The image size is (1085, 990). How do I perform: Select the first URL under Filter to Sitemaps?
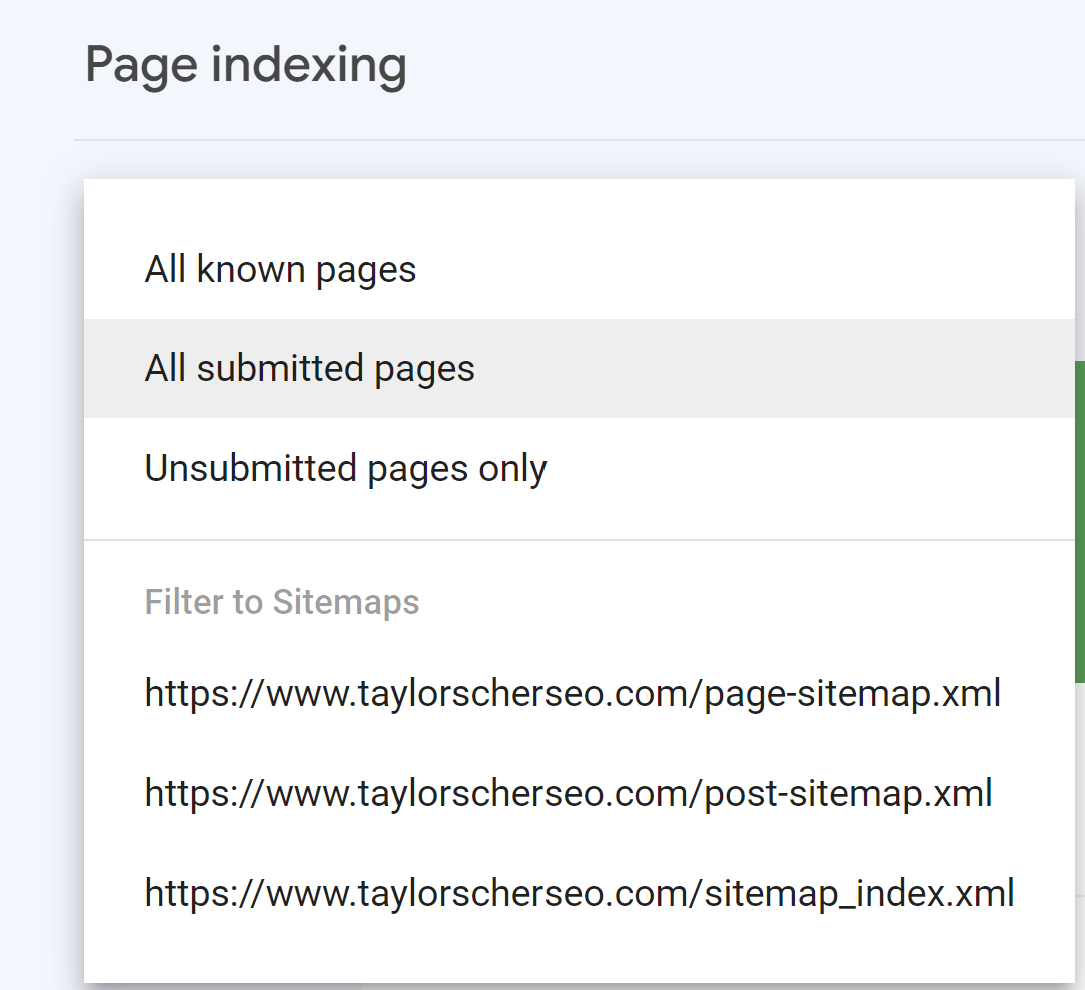pos(572,693)
